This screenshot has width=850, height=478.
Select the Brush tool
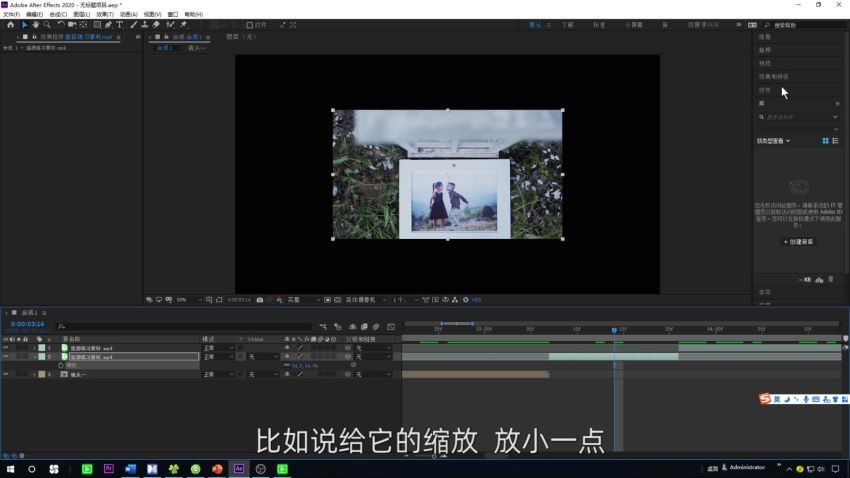(x=133, y=25)
